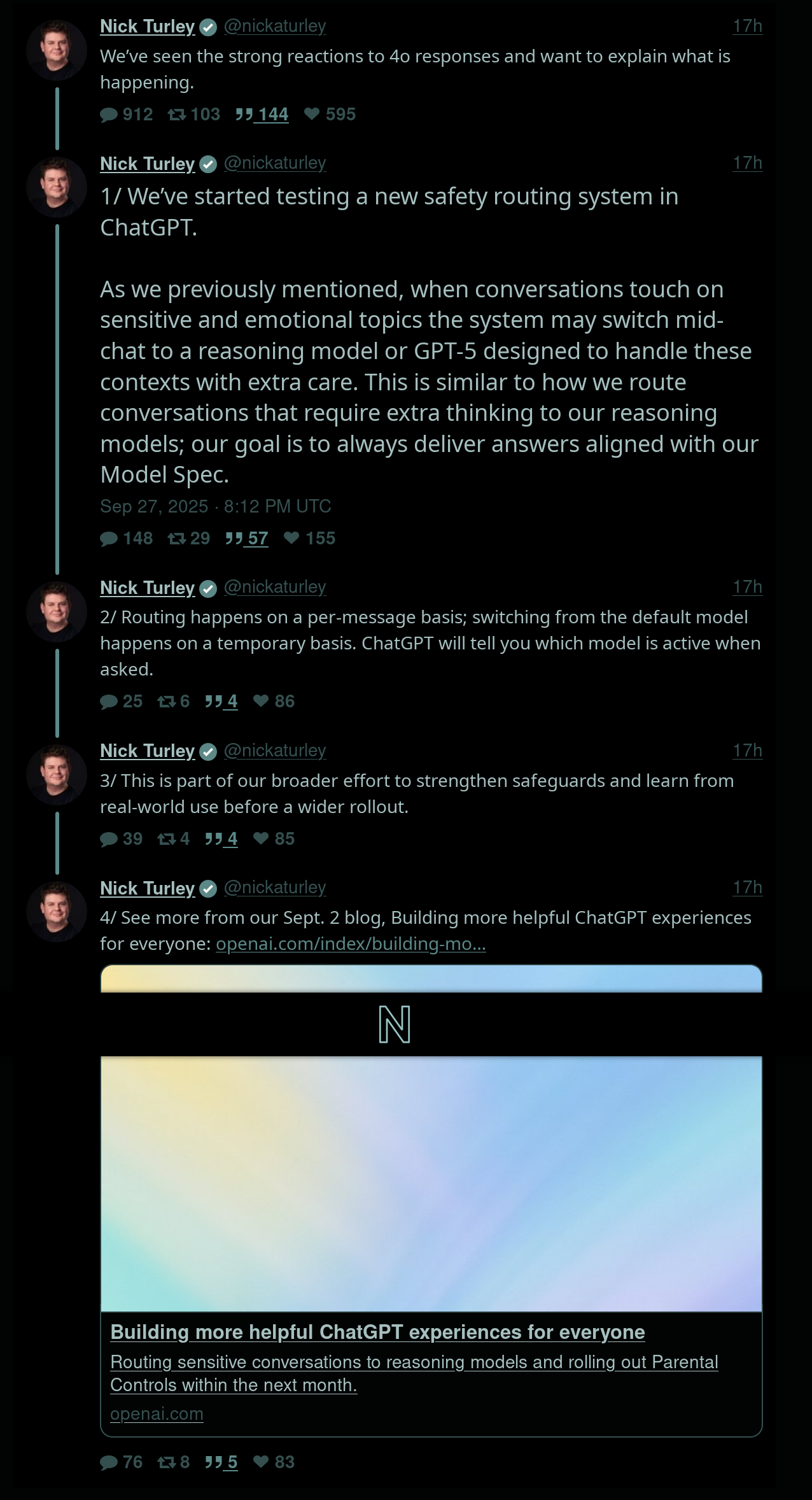Open Nick Turley's name on the first tweet

(148, 27)
